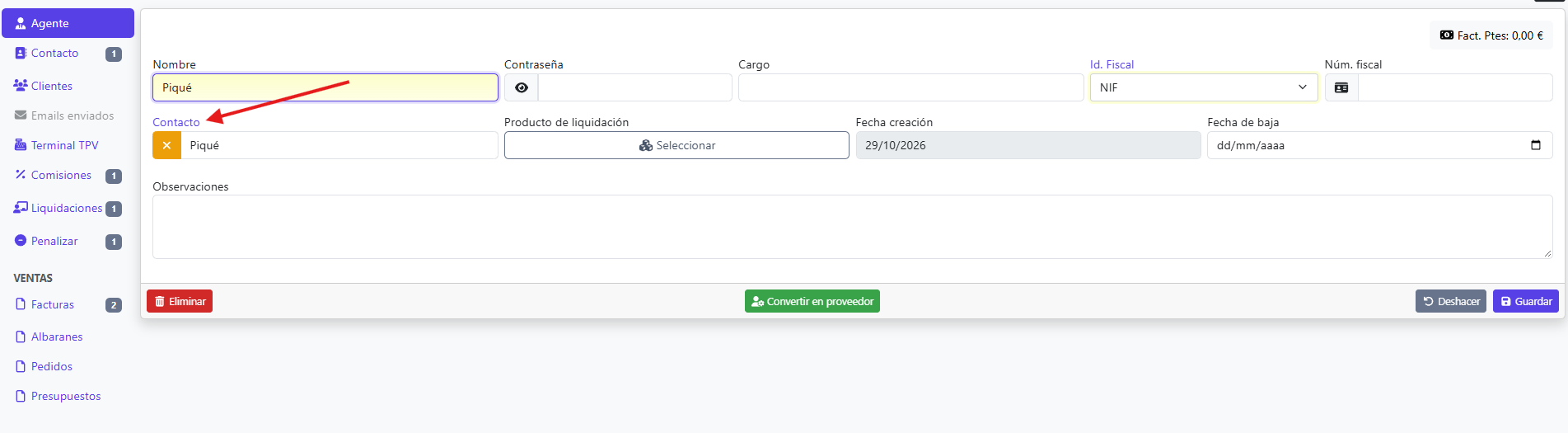Clear the Piqué contact with orange X
This screenshot has height=433, width=1568.
(166, 145)
